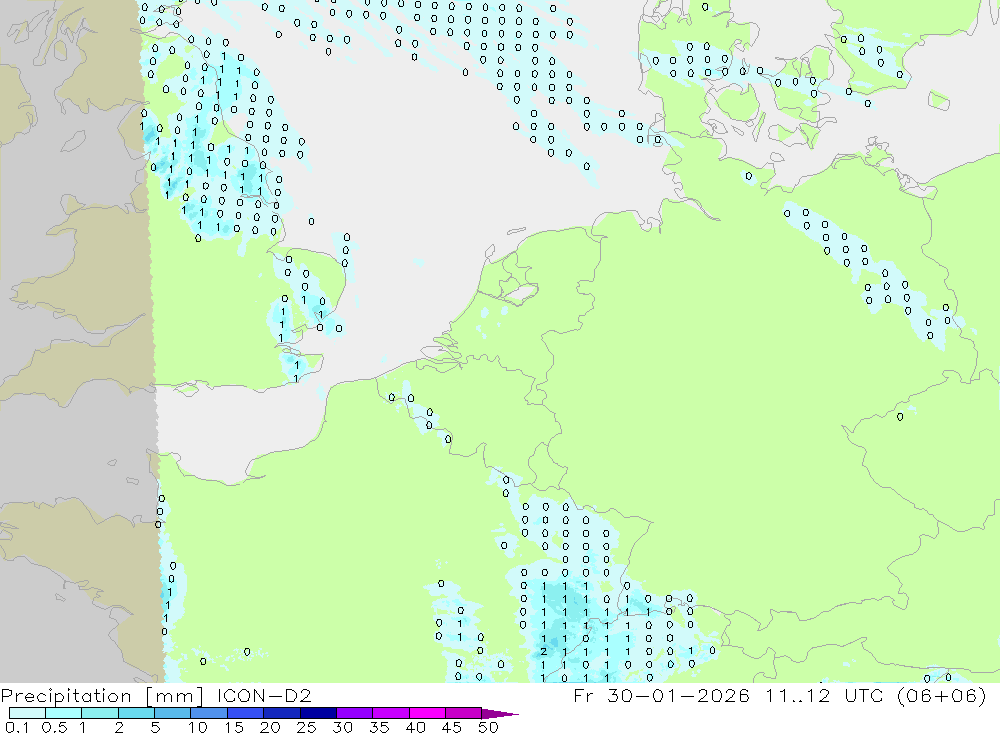Click the legend label "25"
The width and height of the screenshot is (1000, 733).
[306, 727]
